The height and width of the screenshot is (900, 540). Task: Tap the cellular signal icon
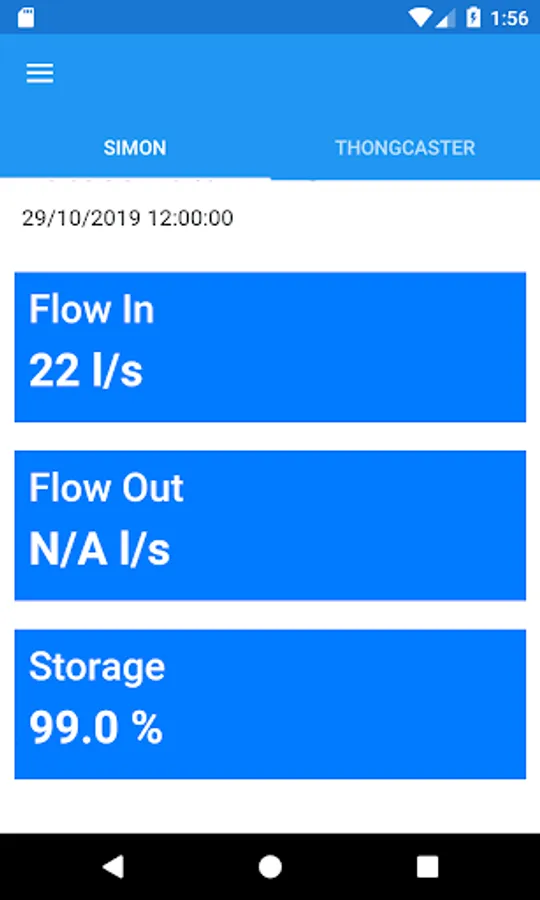(445, 18)
